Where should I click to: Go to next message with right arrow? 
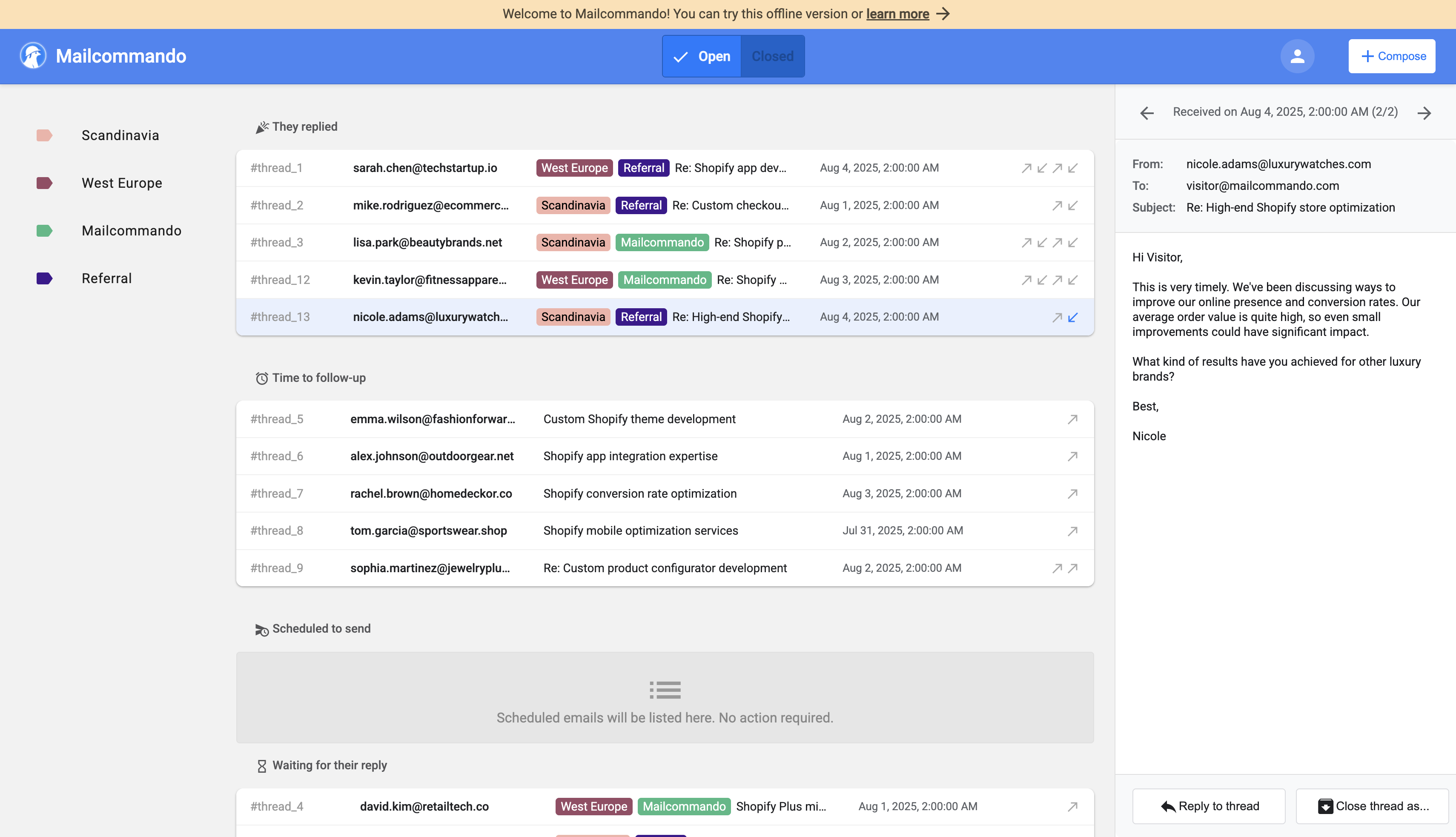[x=1424, y=113]
